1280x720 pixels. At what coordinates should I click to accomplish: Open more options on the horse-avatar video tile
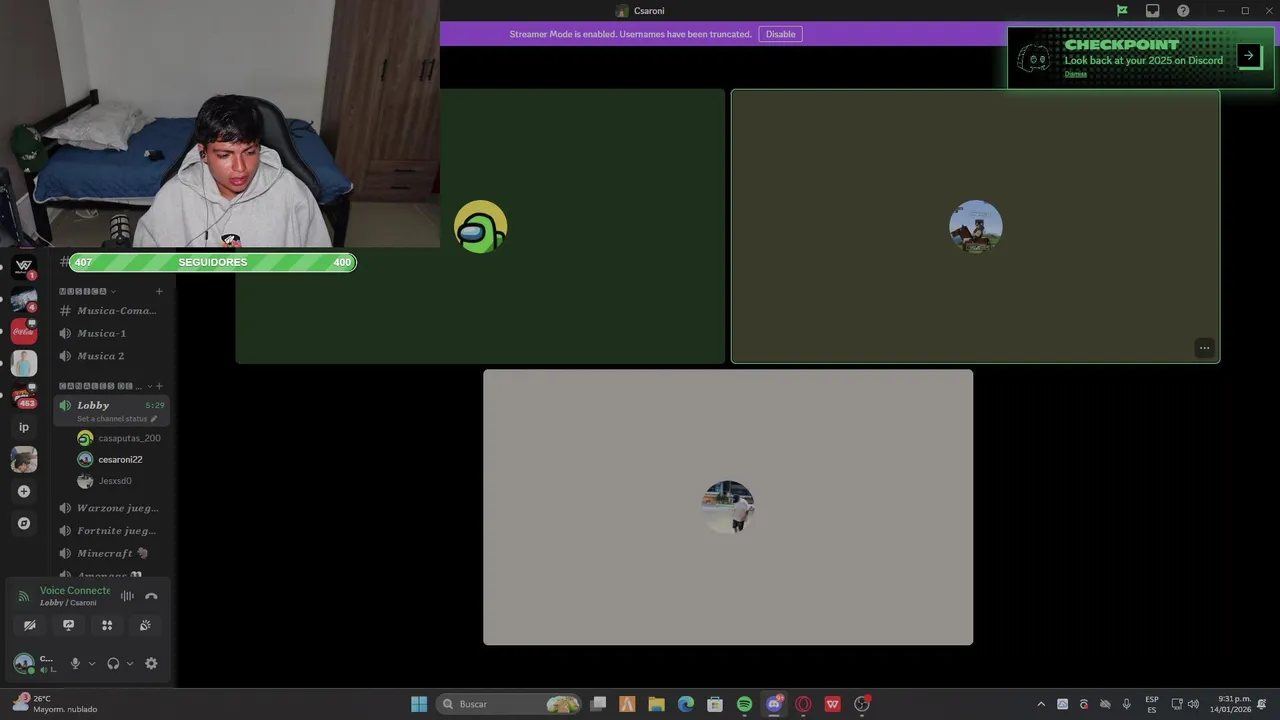tap(1204, 348)
